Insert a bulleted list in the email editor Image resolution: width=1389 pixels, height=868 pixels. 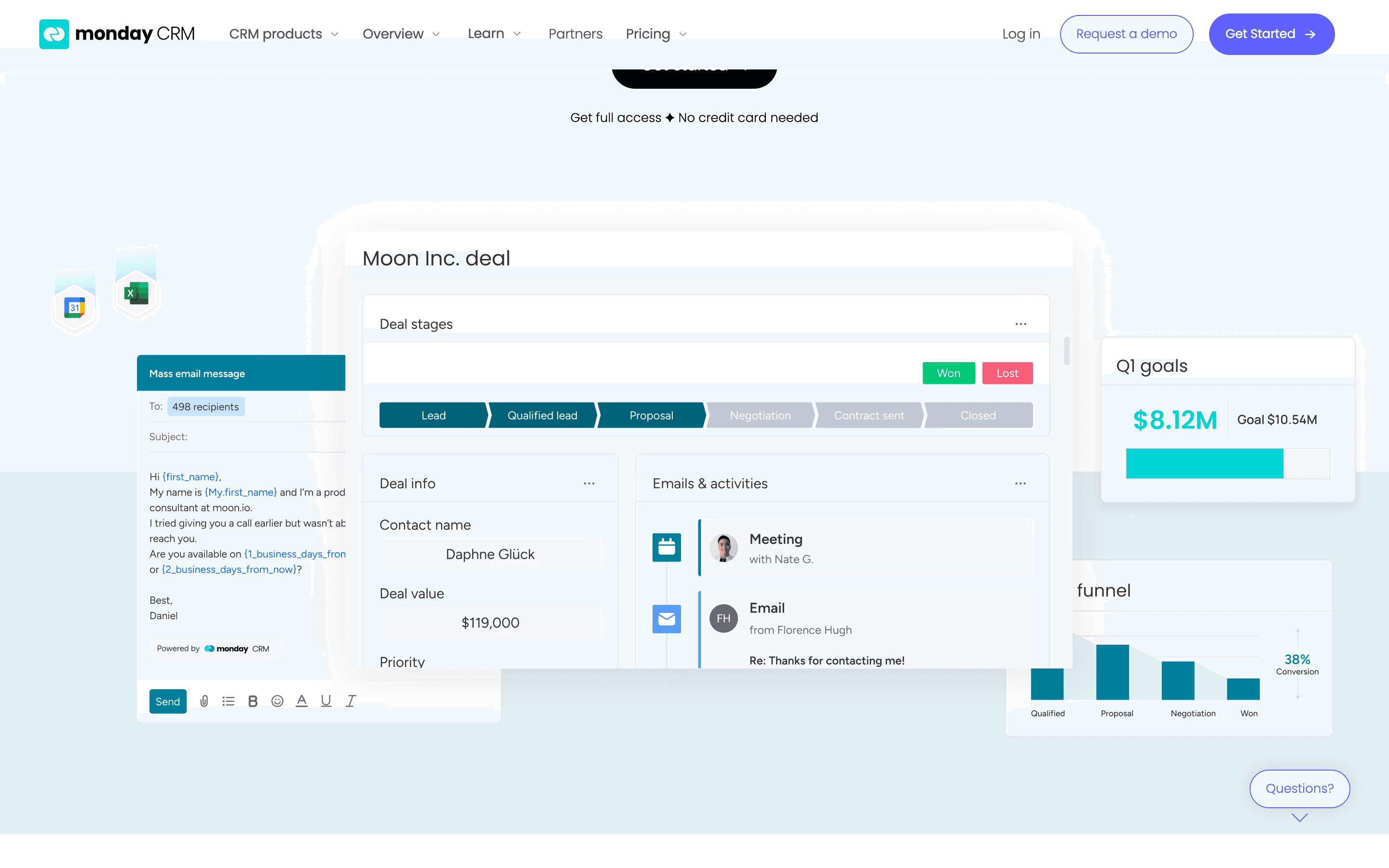click(229, 701)
